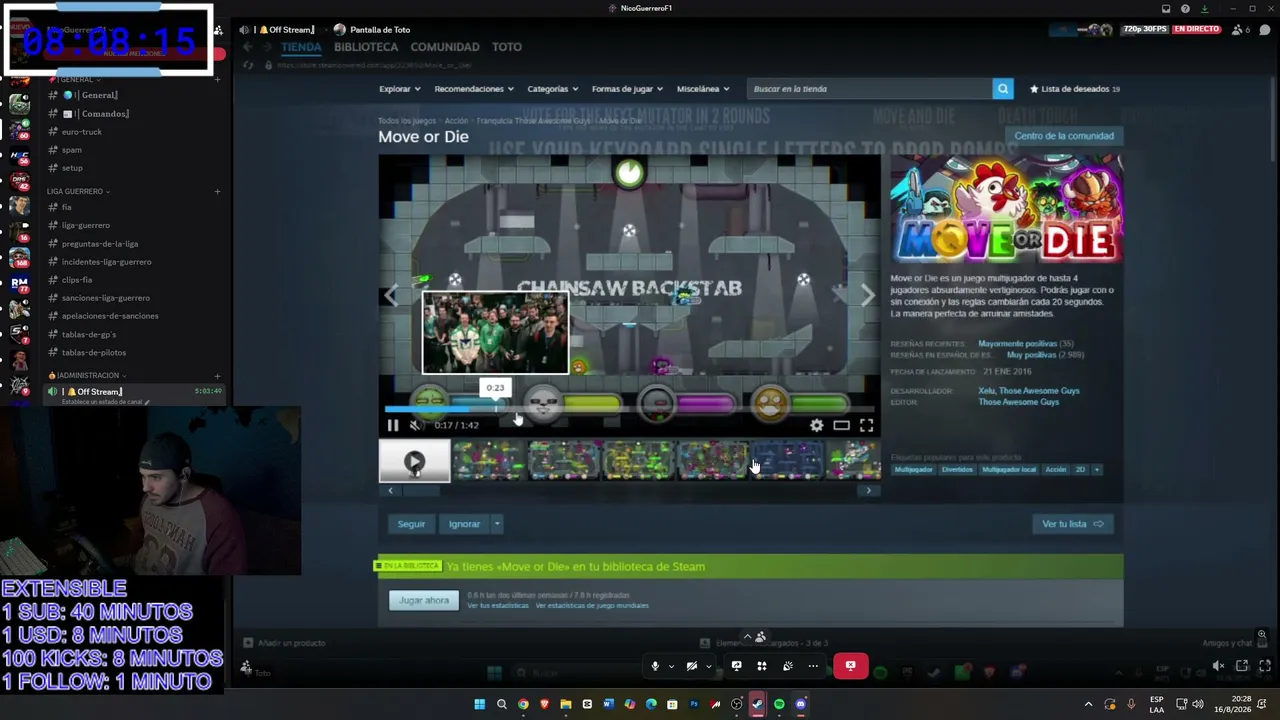Open Lista de deseados
This screenshot has height=720, width=1280.
1074,89
